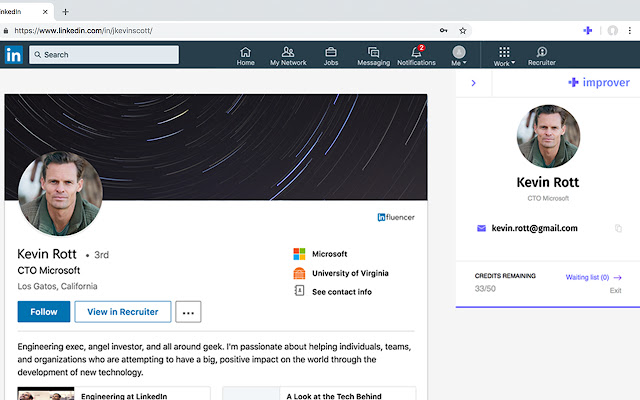Click the Follow button

tap(44, 312)
